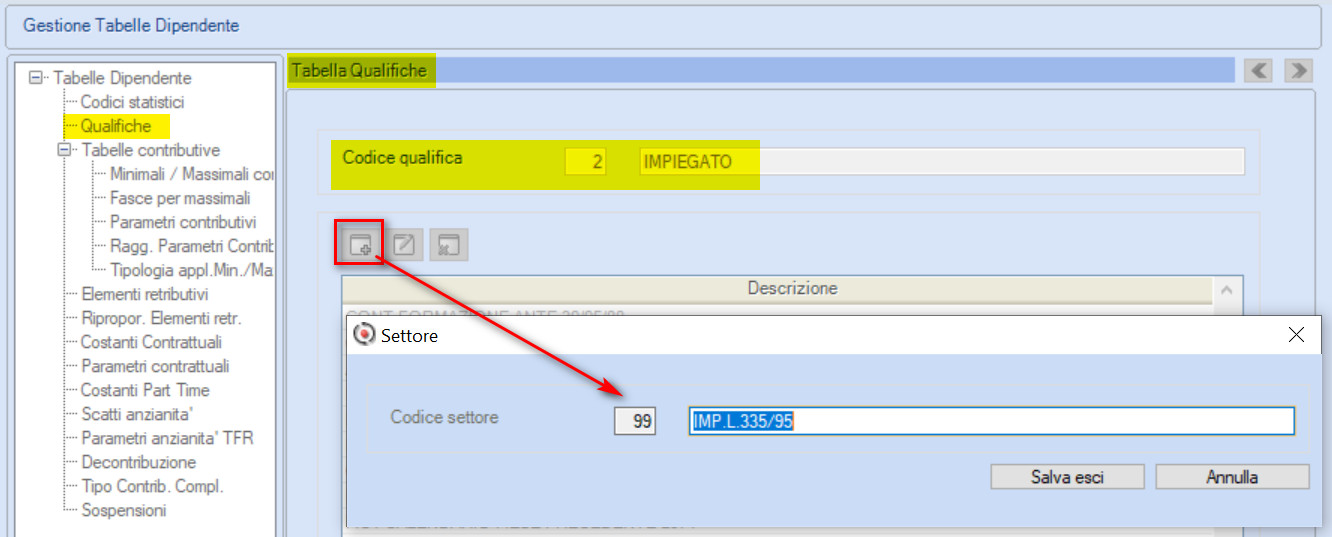Close the Settore dialog
This screenshot has width=1332, height=537.
pyautogui.click(x=1296, y=335)
